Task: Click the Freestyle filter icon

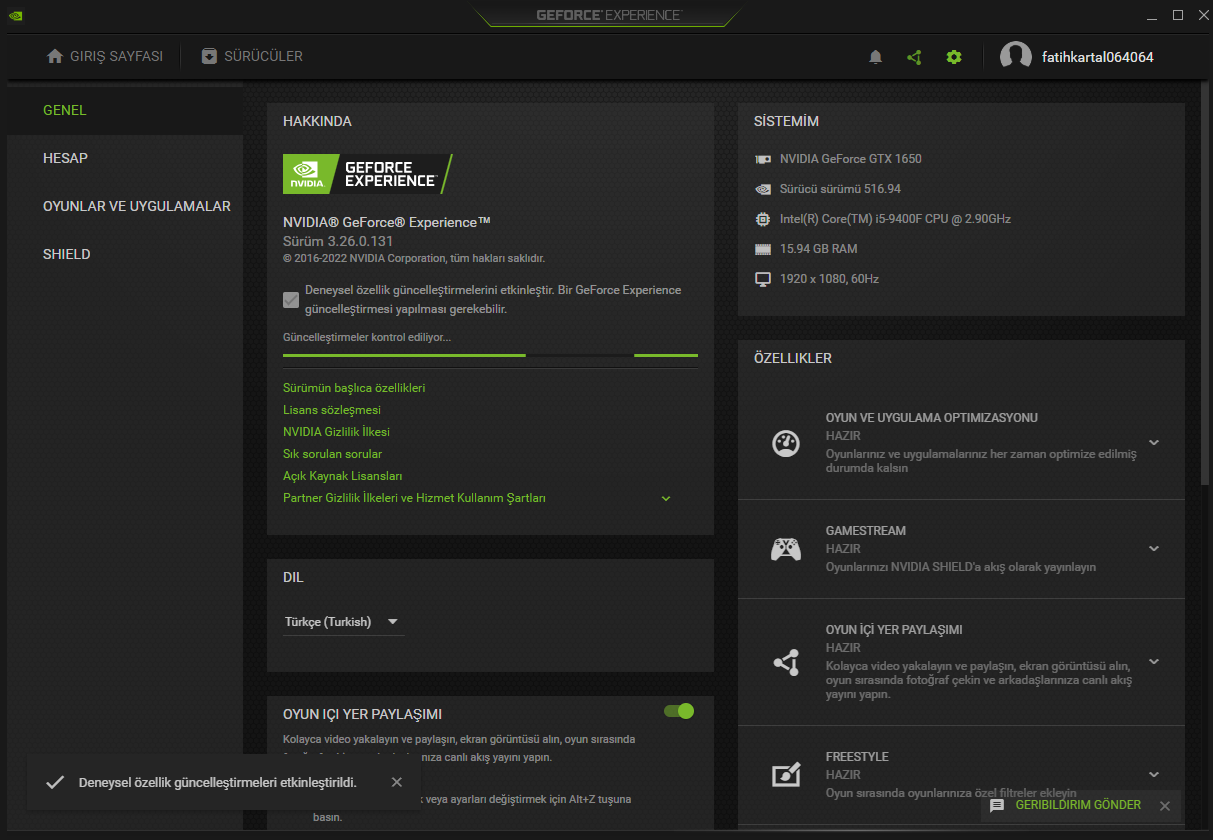Action: [x=786, y=775]
